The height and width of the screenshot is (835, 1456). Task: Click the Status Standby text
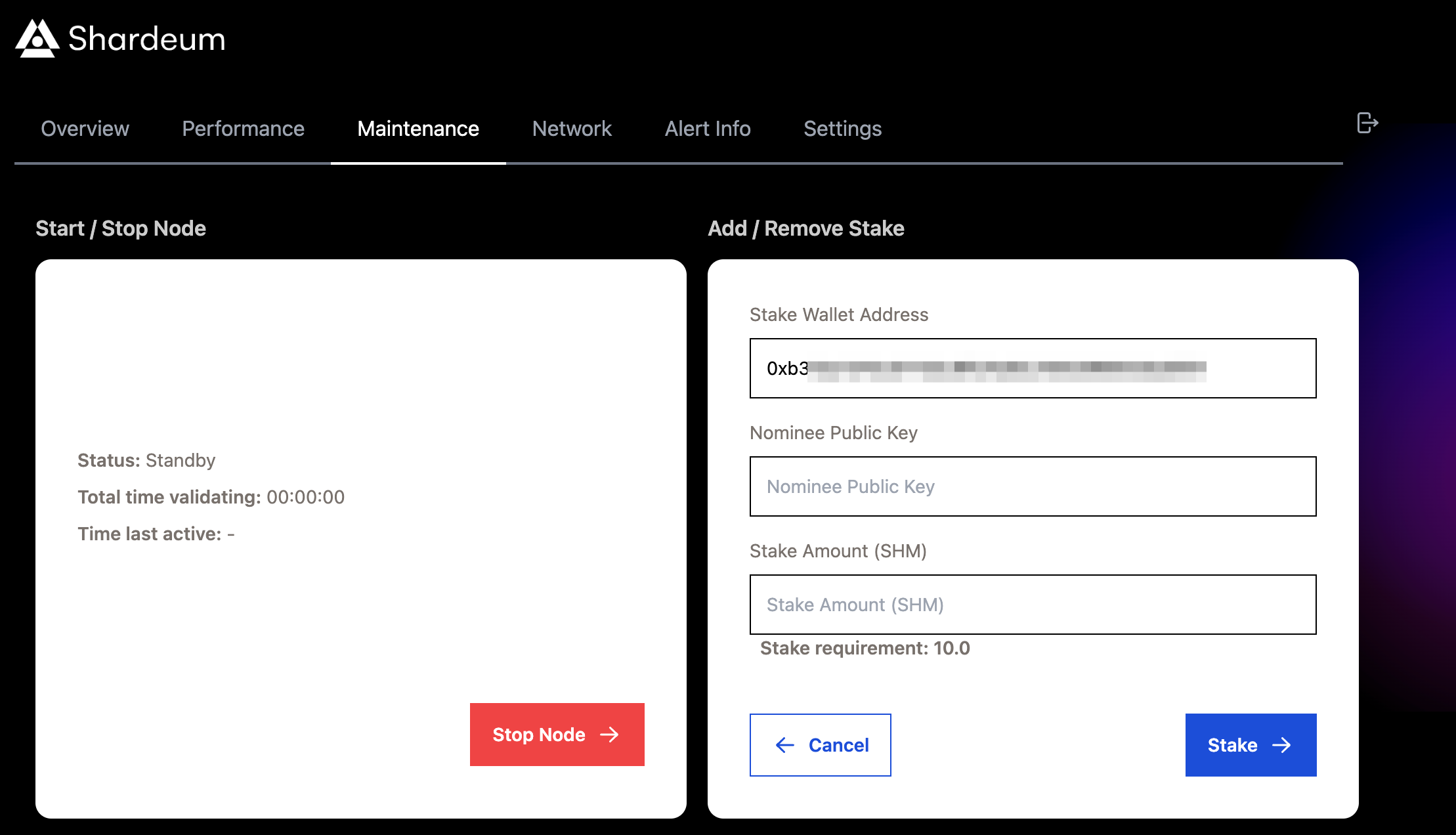(x=146, y=460)
